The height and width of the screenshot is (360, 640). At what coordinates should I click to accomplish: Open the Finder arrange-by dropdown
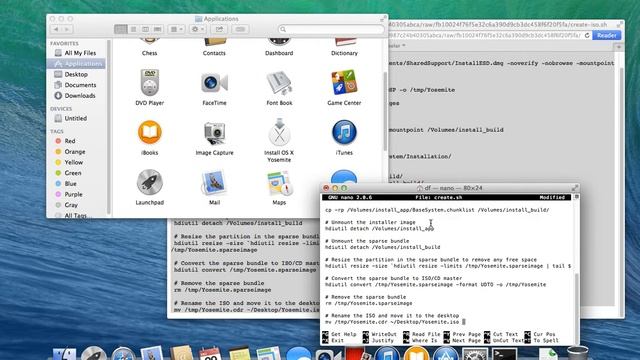[x=177, y=29]
